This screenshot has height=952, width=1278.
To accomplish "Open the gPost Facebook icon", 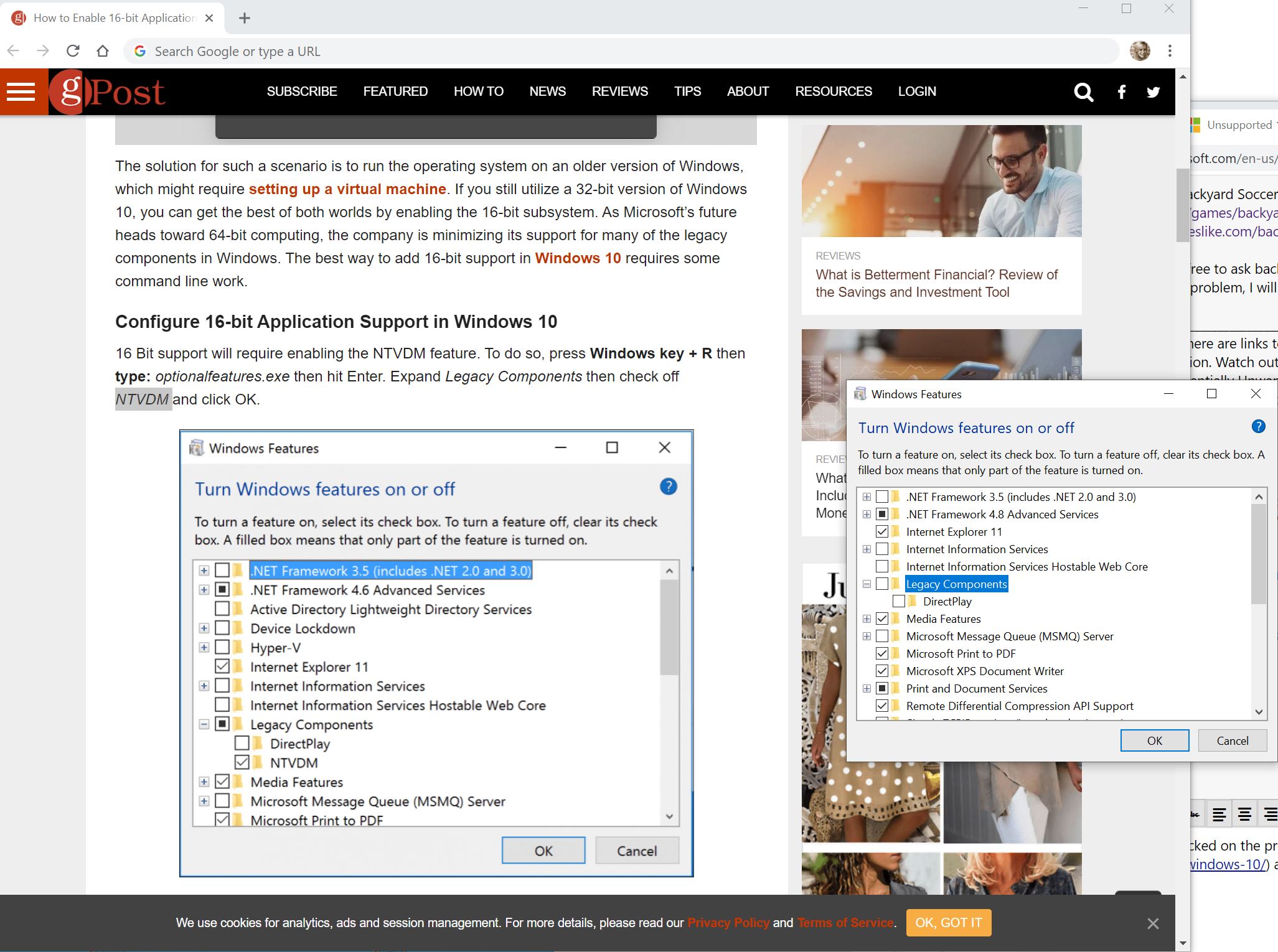I will 1121,92.
